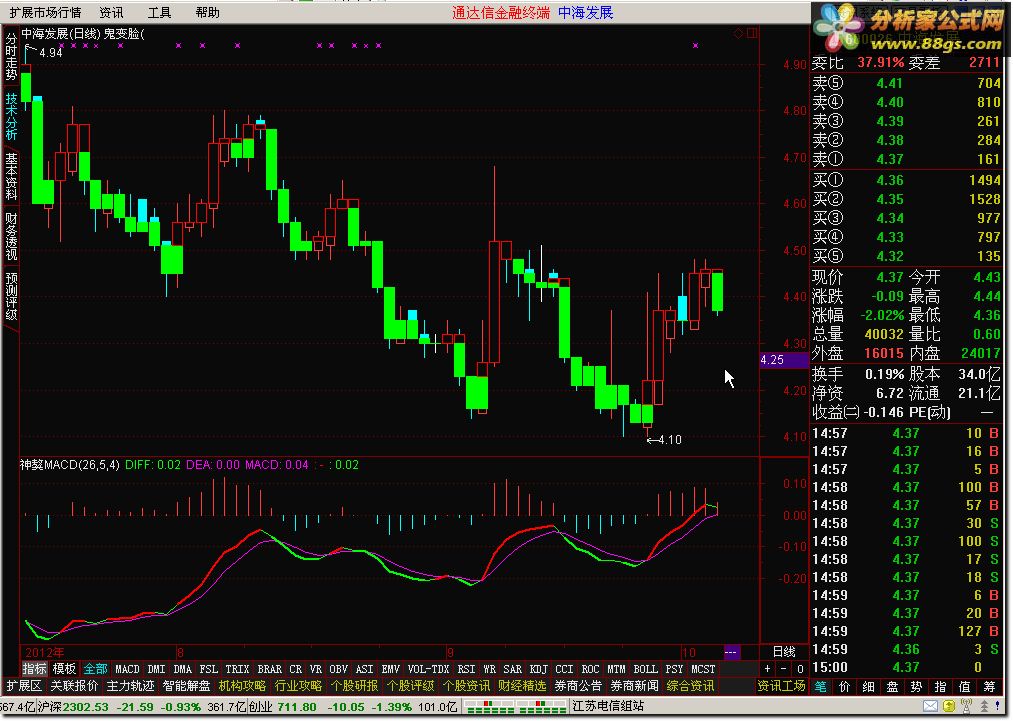The width and height of the screenshot is (1013, 721).
Task: Open the 关联报价 tab
Action: coord(75,686)
